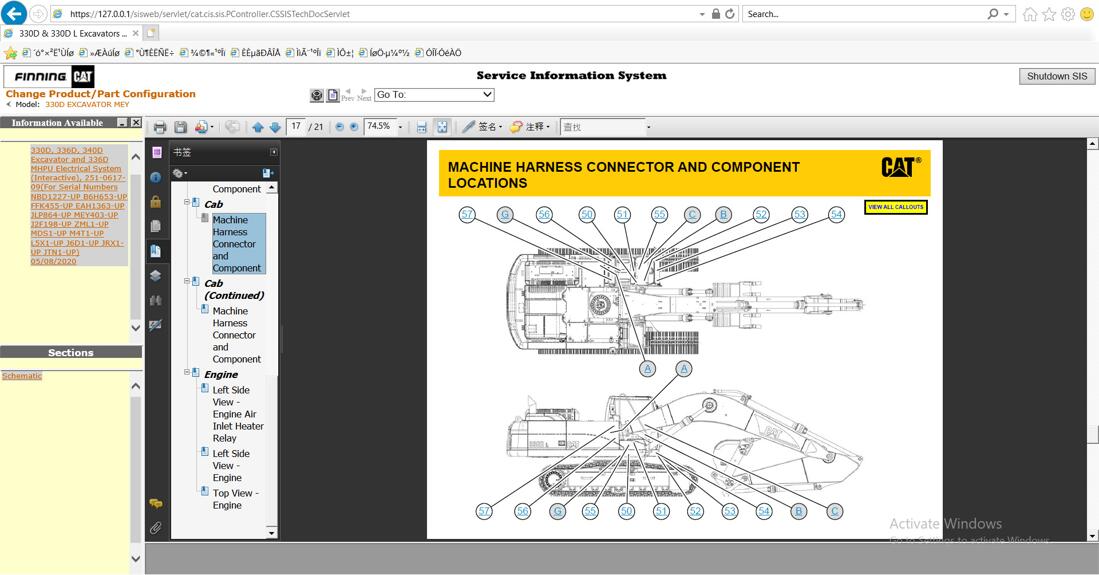Click the PDF find text field
The width and height of the screenshot is (1099, 575).
click(x=602, y=127)
